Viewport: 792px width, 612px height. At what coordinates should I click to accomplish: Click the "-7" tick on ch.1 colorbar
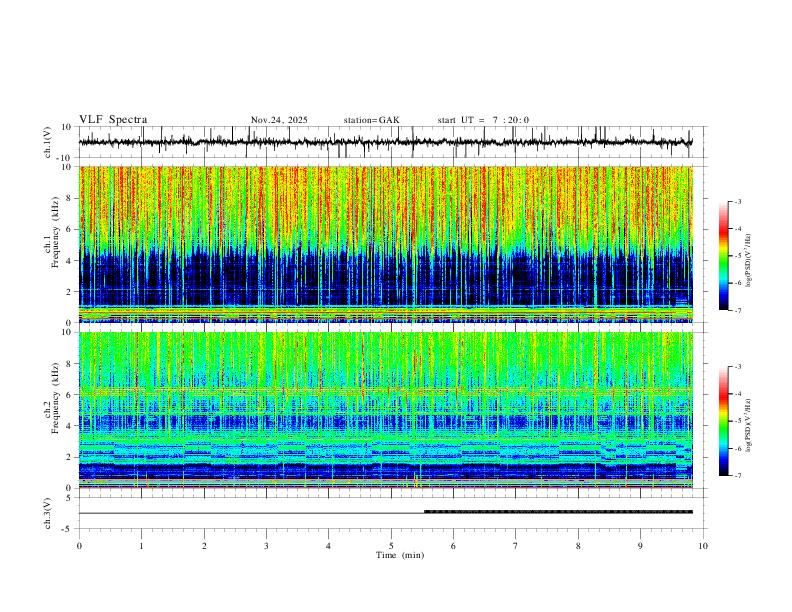point(737,310)
